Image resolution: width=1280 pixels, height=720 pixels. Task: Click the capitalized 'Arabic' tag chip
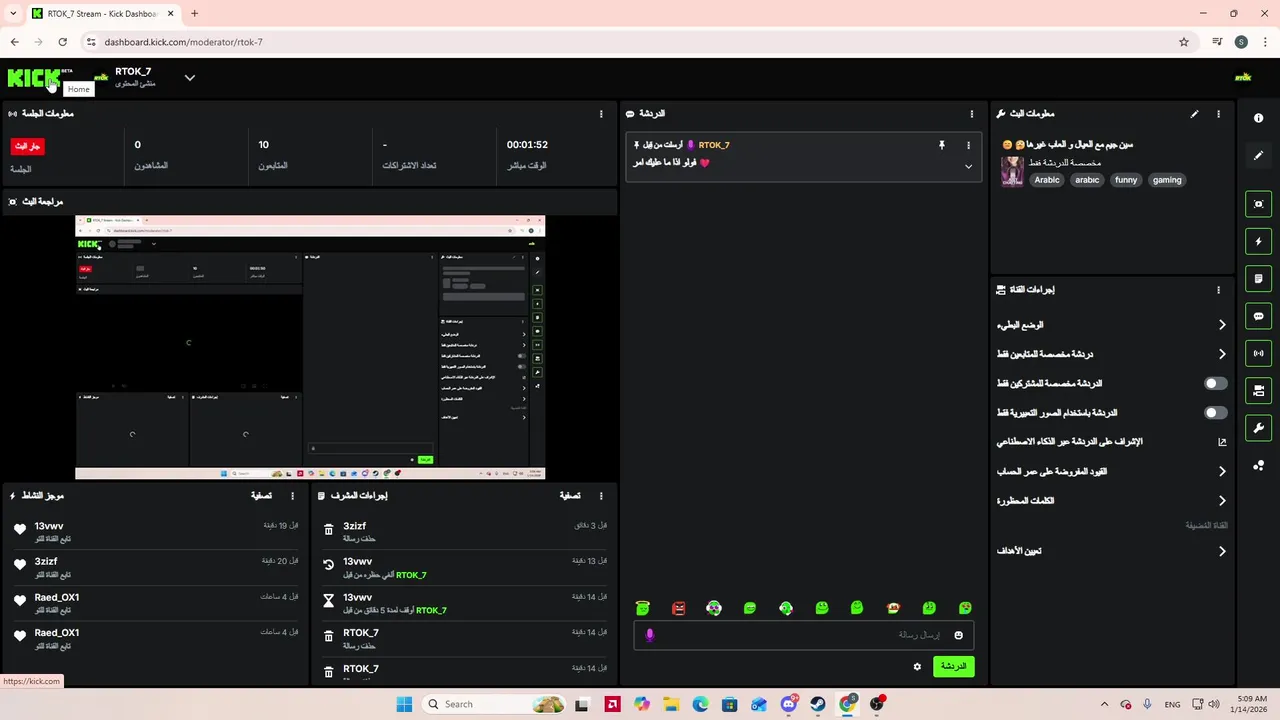pyautogui.click(x=1047, y=180)
